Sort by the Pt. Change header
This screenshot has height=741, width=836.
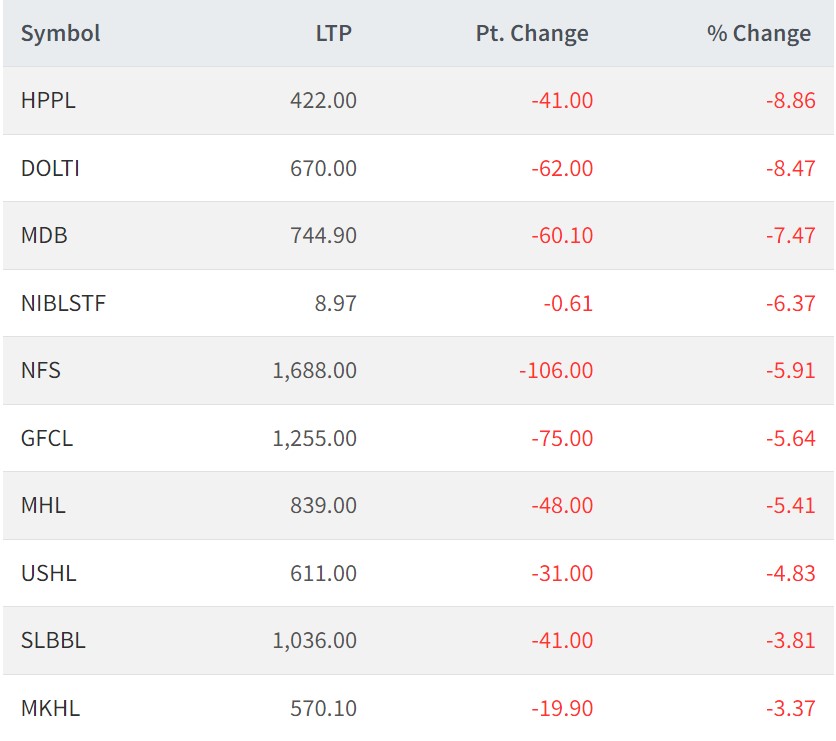tap(532, 34)
